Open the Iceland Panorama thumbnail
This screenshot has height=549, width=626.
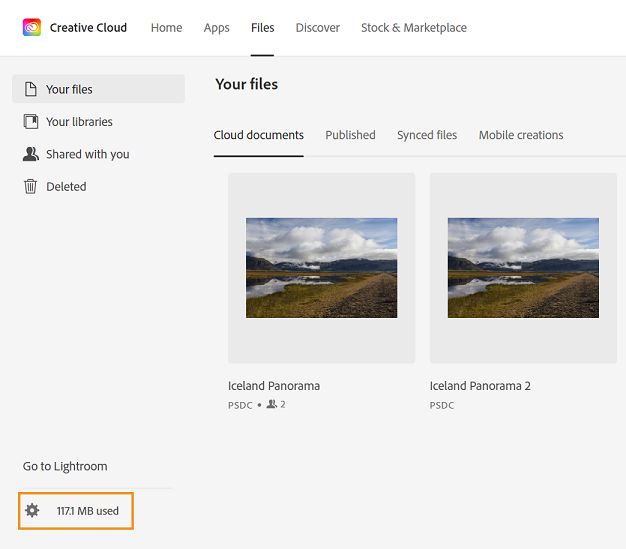point(321,268)
